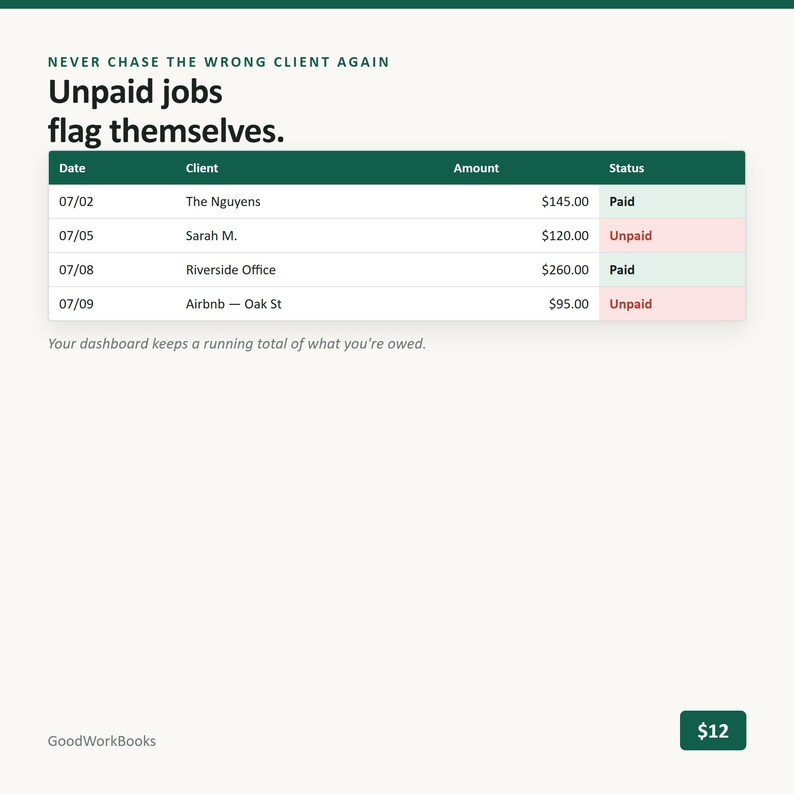Click the GoodWorkBooks brand name
The image size is (794, 794).
(x=102, y=741)
